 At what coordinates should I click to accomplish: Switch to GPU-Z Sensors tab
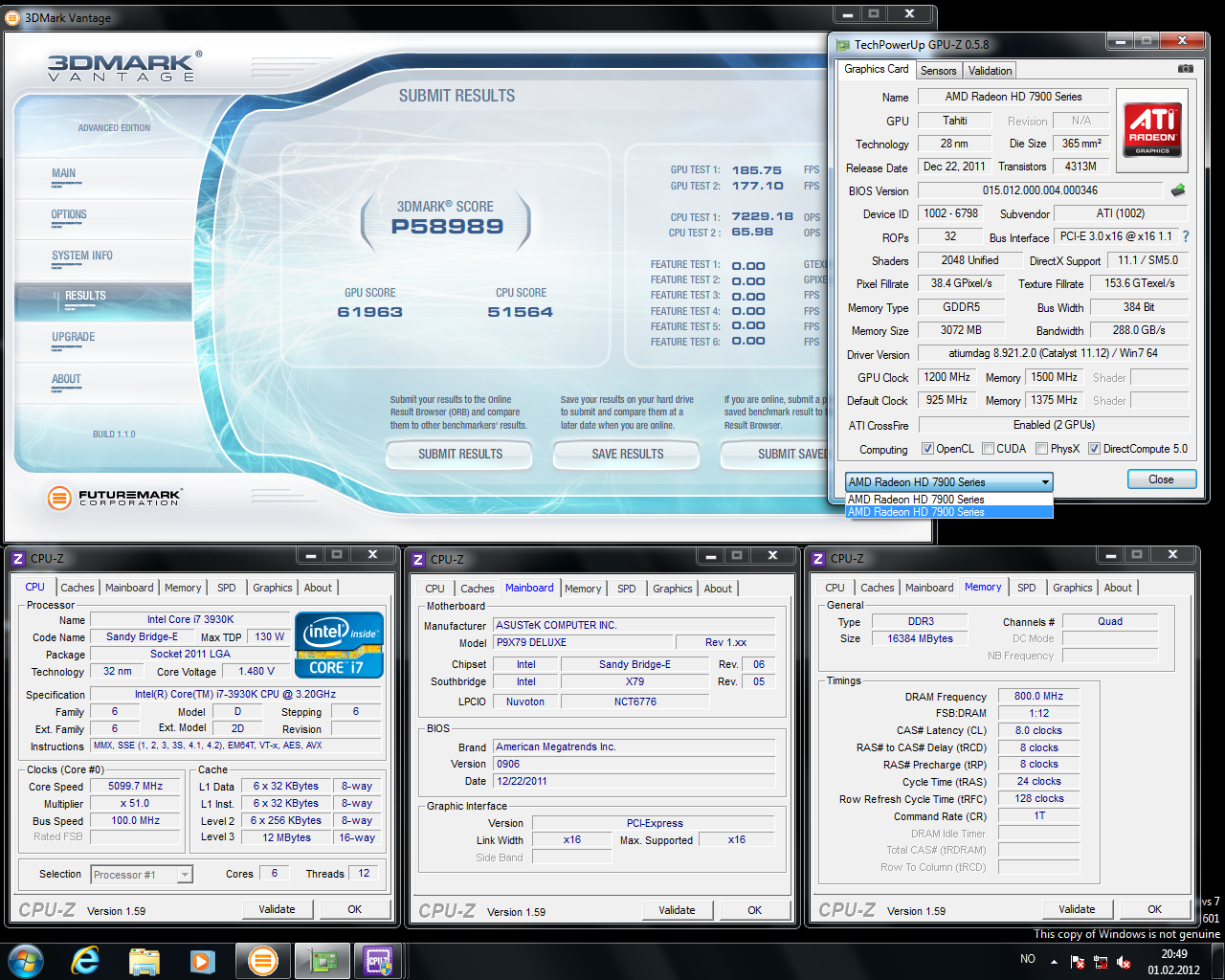[938, 71]
